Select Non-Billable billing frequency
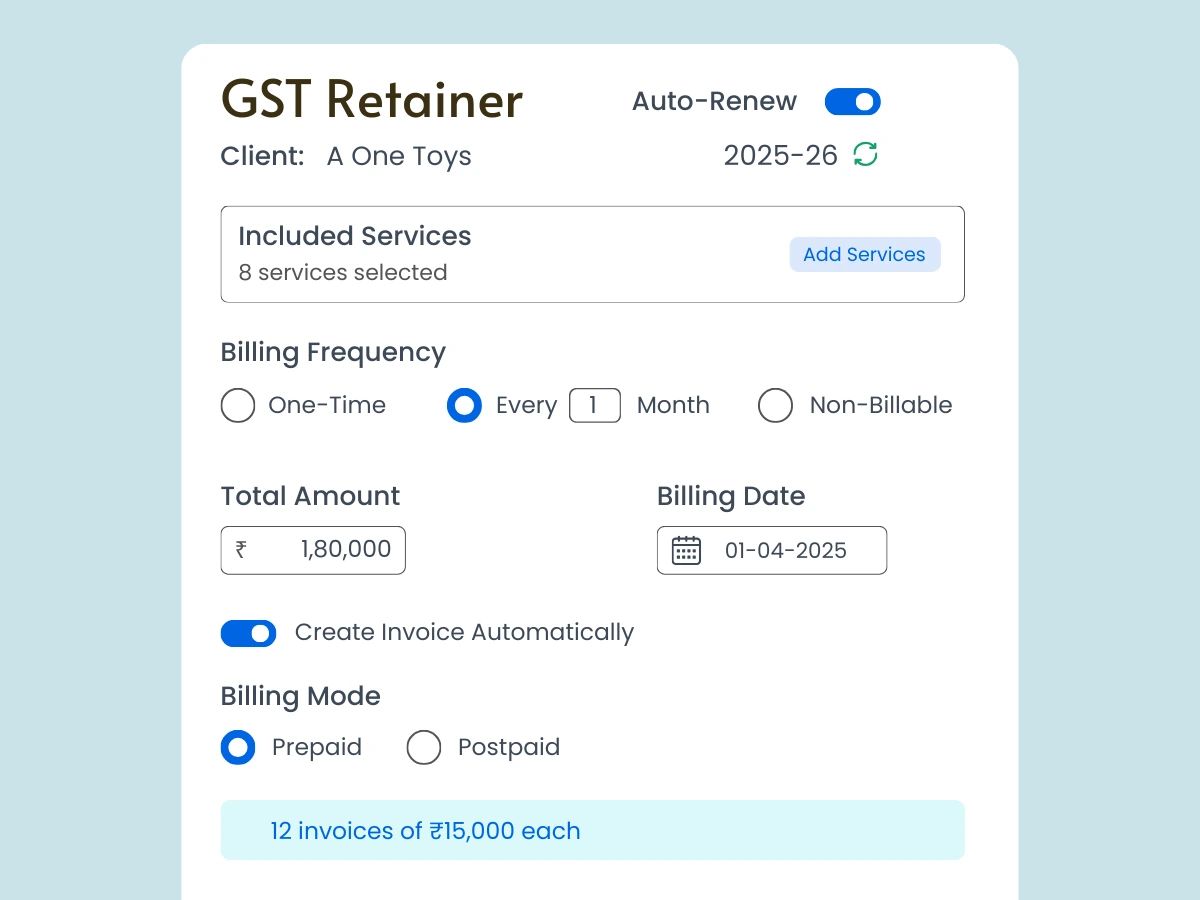Screen dimensions: 1200x900 click(775, 406)
